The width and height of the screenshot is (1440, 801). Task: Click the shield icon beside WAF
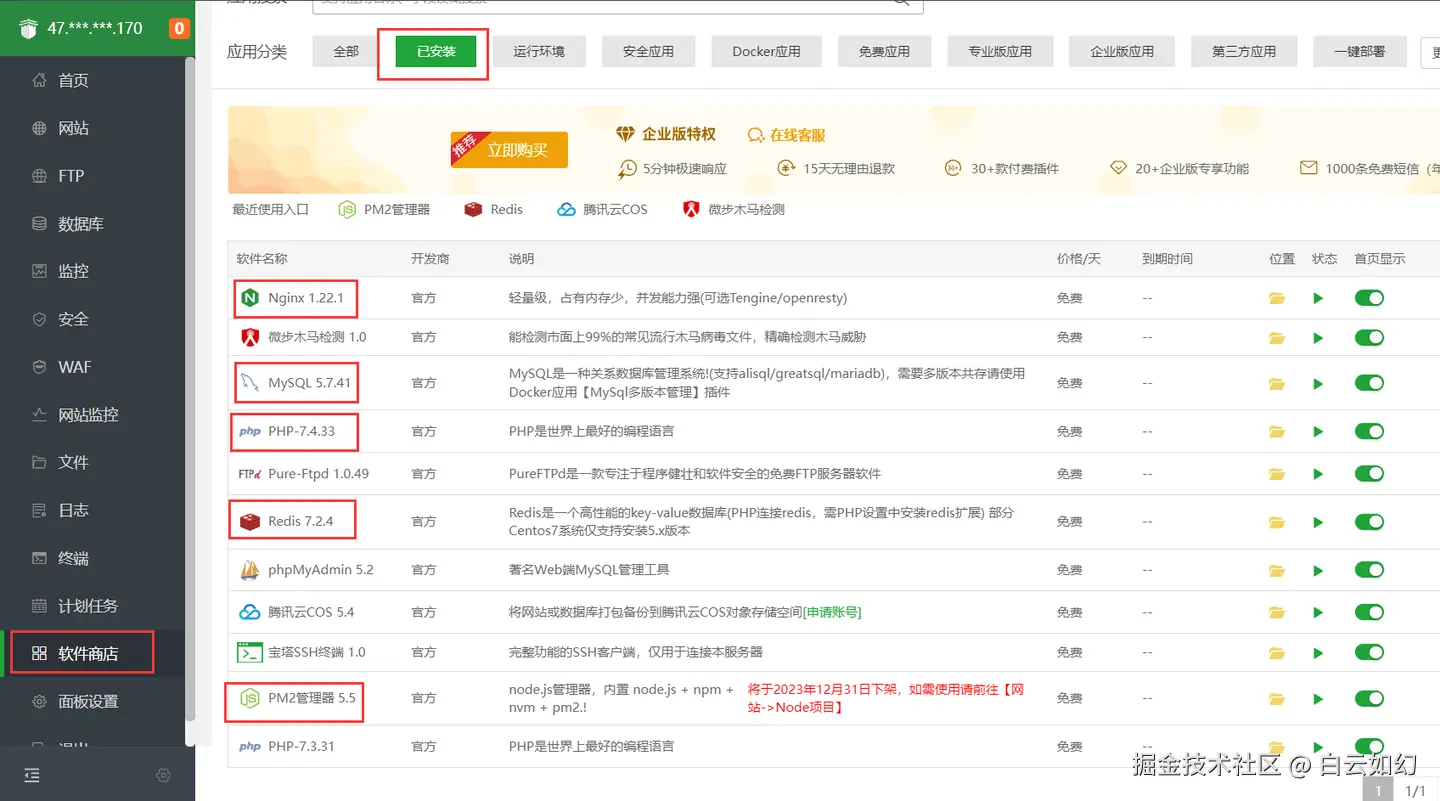tap(39, 367)
